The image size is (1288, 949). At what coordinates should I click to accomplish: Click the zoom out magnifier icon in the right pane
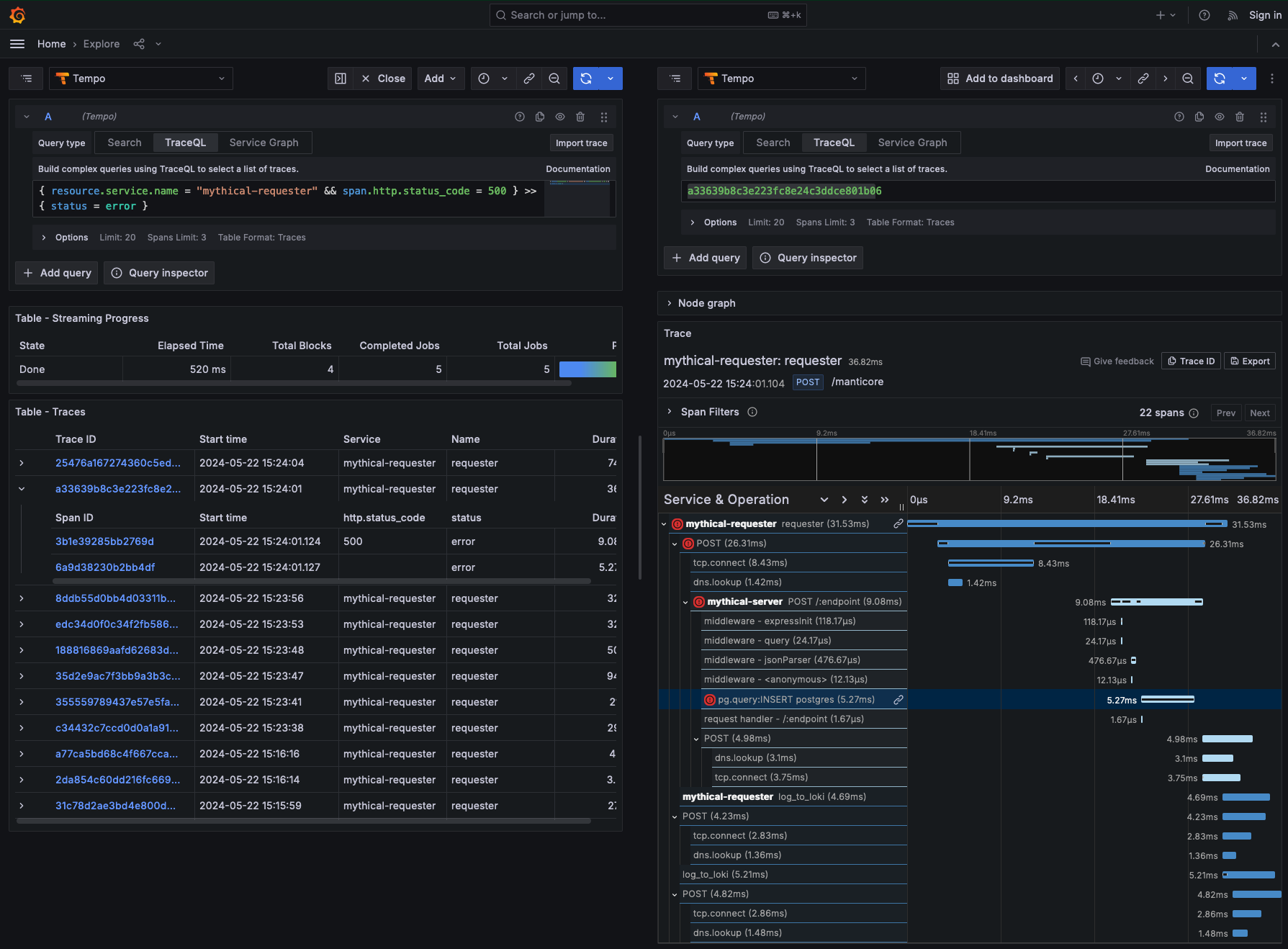1188,78
